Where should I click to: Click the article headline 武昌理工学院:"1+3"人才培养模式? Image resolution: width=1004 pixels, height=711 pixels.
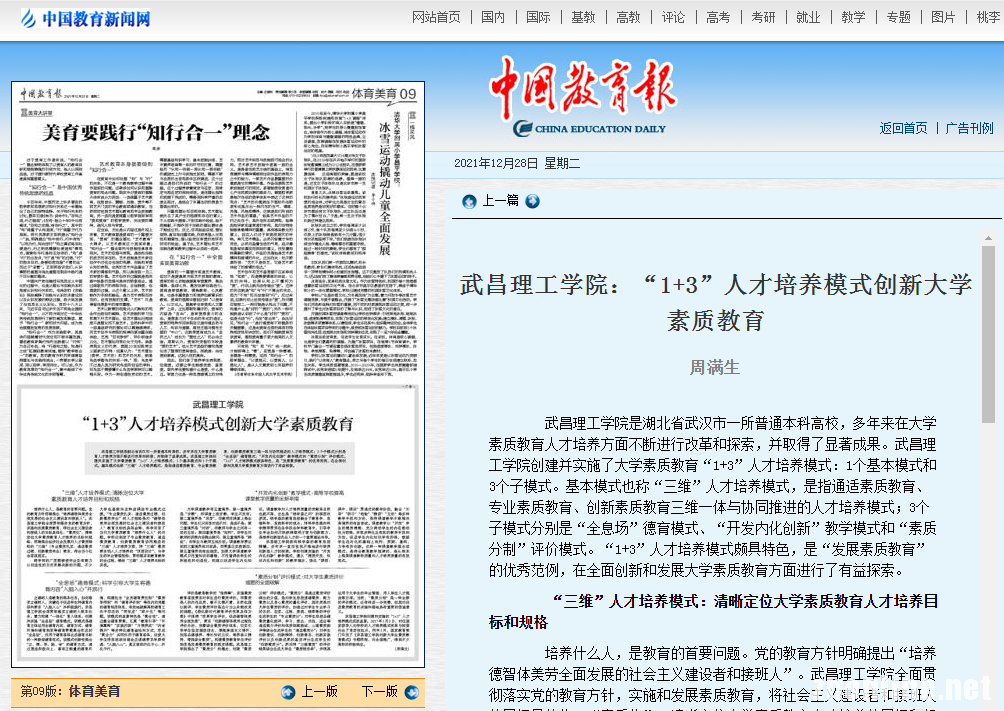[x=716, y=302]
